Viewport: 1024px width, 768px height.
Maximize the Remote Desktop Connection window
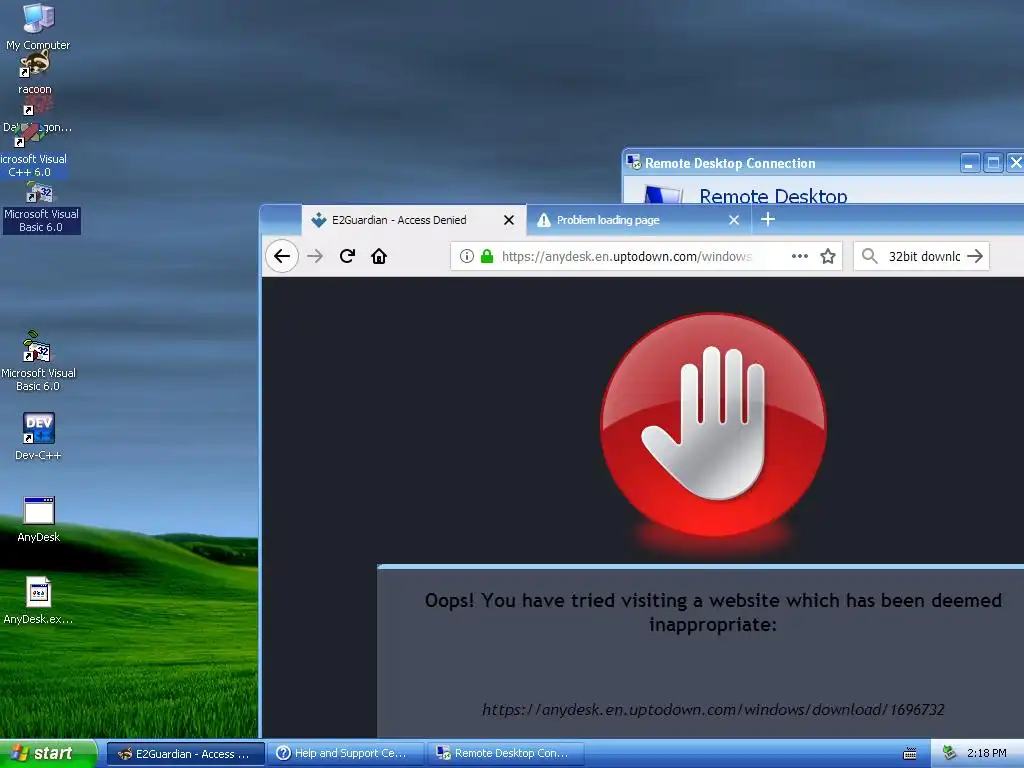click(993, 163)
